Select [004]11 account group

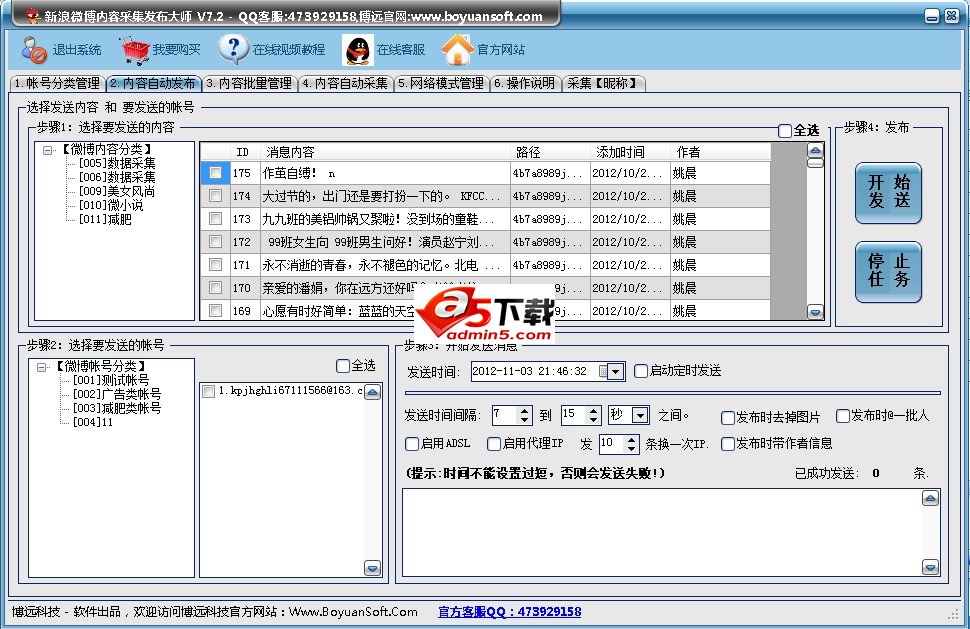click(x=93, y=422)
